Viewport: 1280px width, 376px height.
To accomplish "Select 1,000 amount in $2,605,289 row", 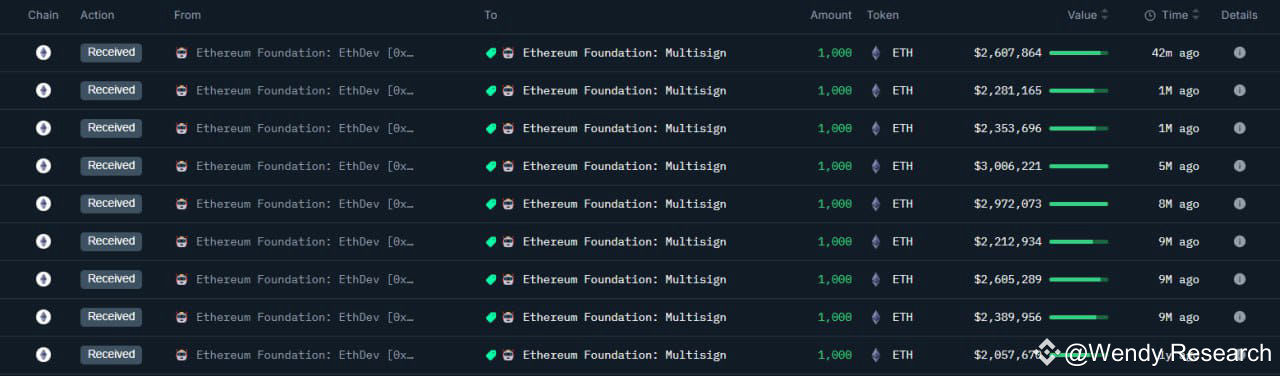I will coord(835,279).
